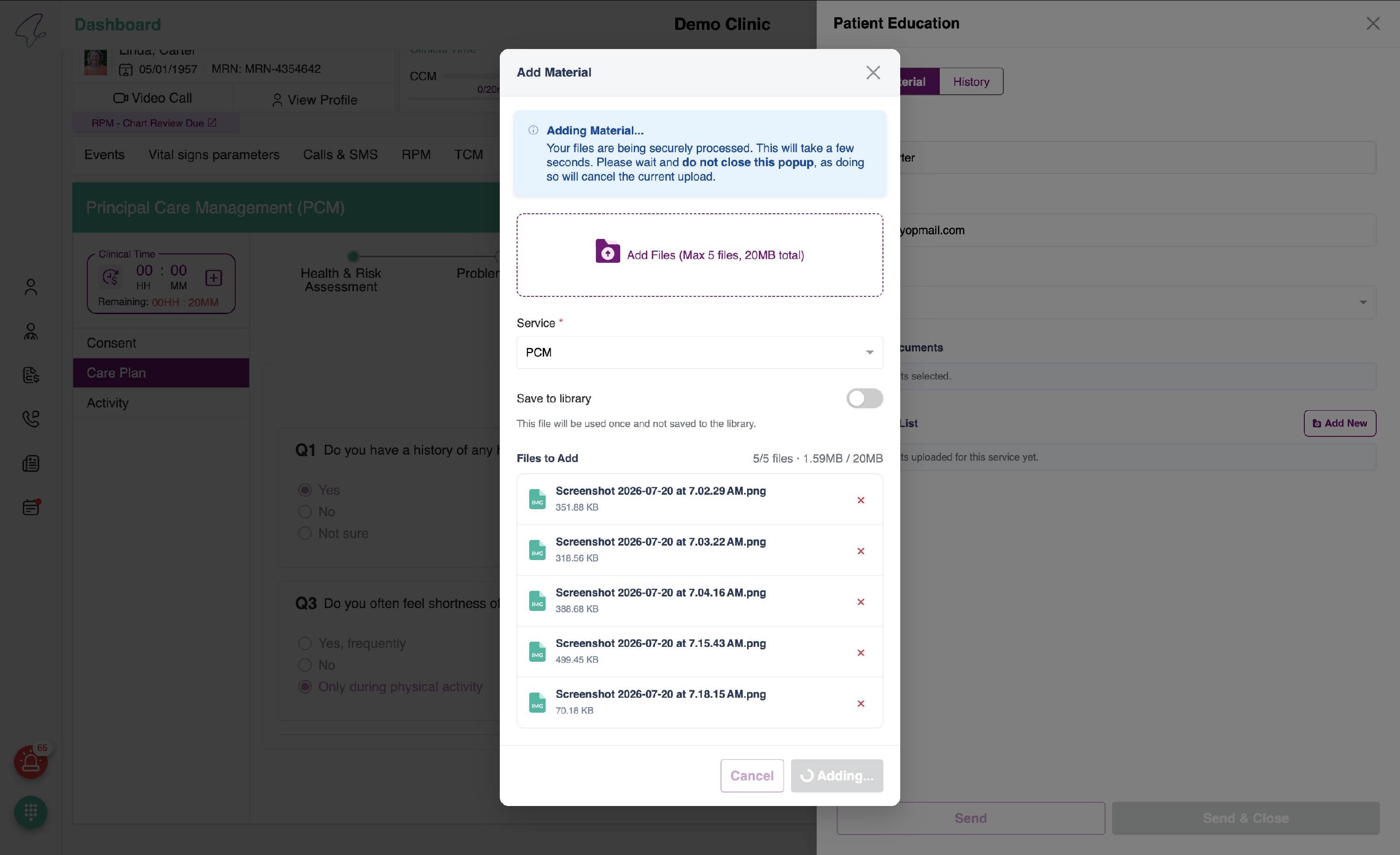
Task: Close the Add Material dialog
Action: coord(873,72)
